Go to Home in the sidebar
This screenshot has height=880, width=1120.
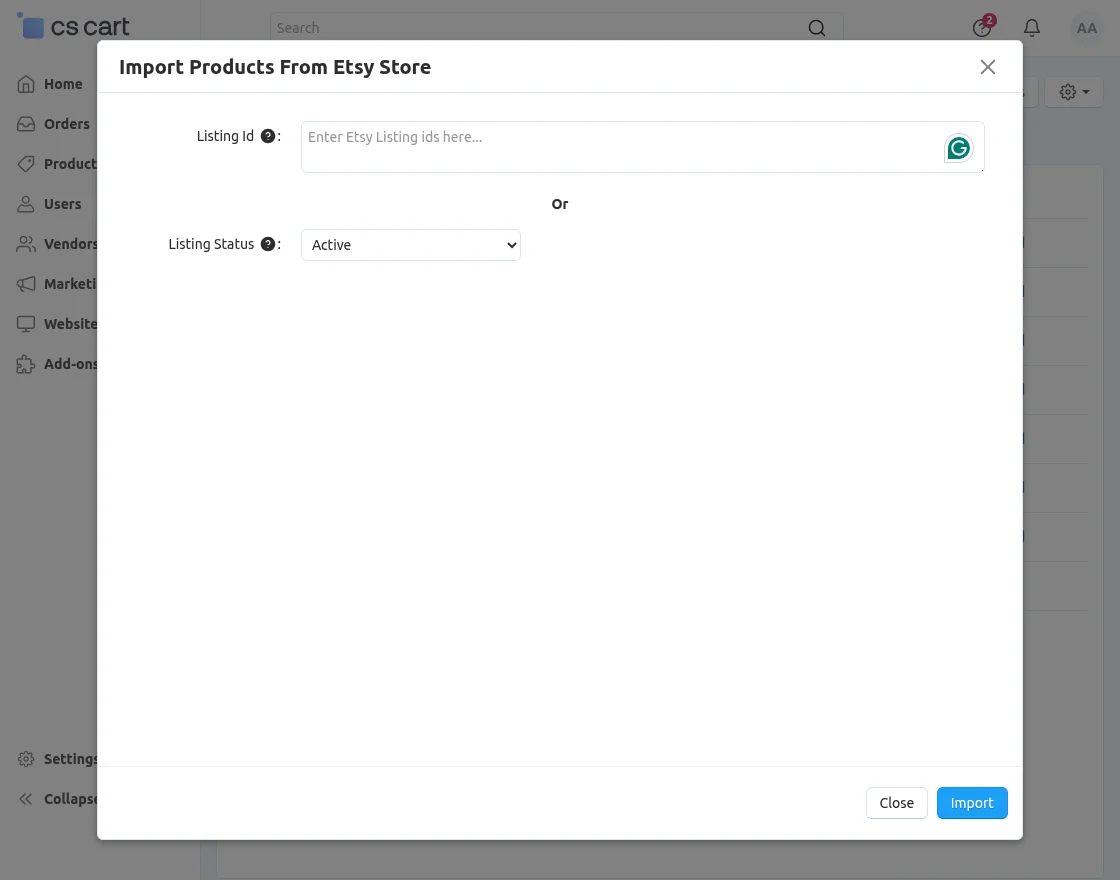[50, 84]
